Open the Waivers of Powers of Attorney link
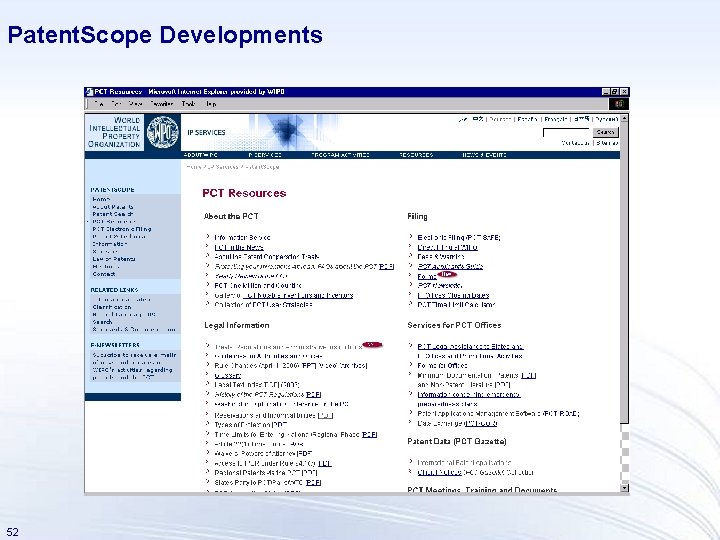720x540 pixels. click(x=263, y=453)
